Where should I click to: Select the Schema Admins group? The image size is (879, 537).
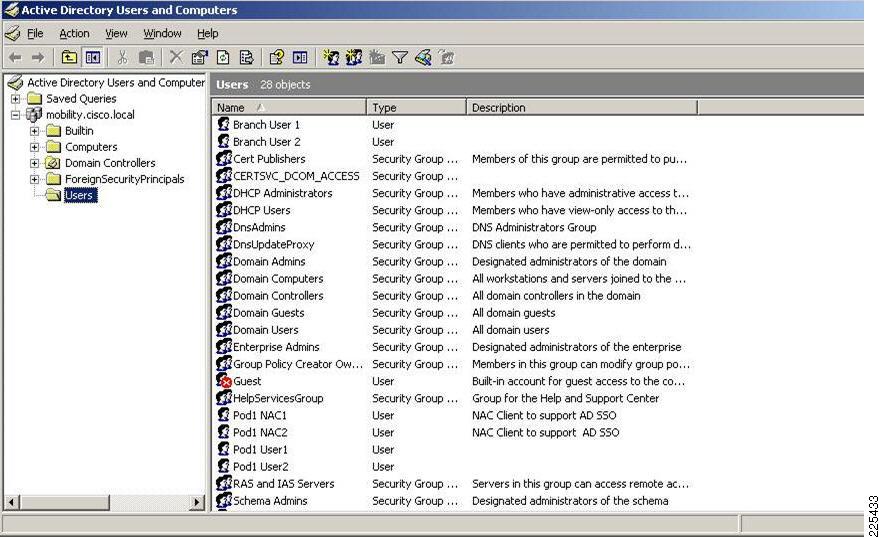pos(270,501)
